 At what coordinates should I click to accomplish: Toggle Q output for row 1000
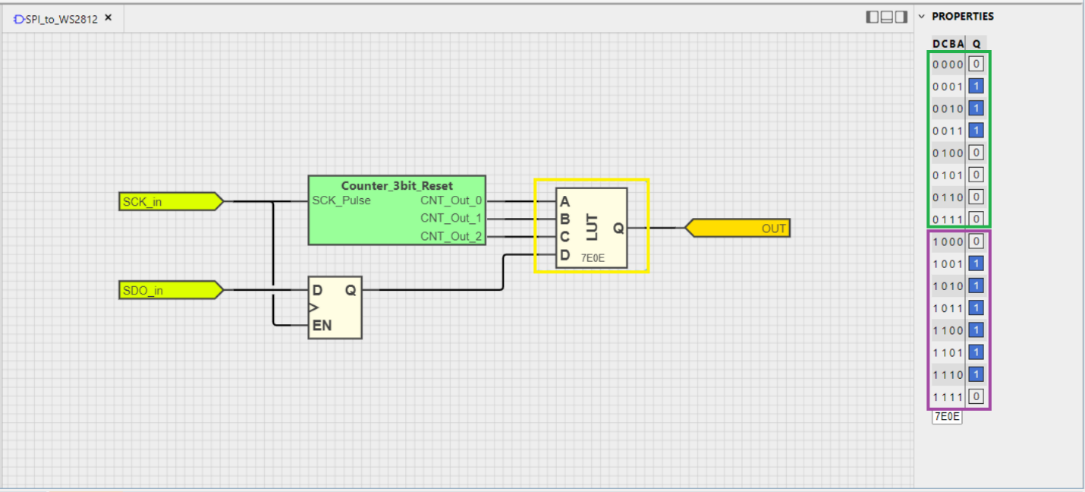point(976,241)
